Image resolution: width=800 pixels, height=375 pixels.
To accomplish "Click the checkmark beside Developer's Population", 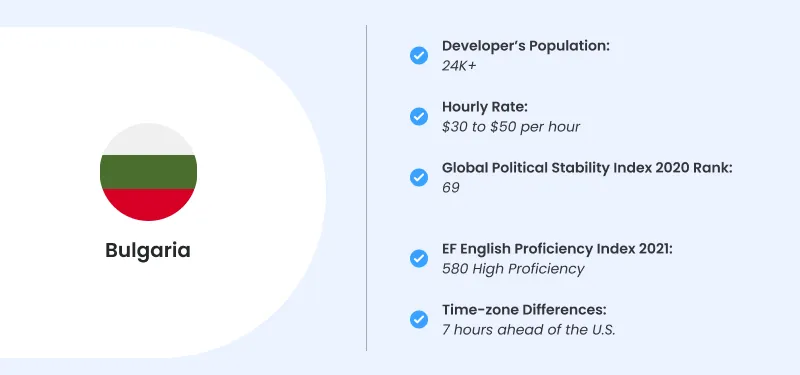I will (x=419, y=55).
